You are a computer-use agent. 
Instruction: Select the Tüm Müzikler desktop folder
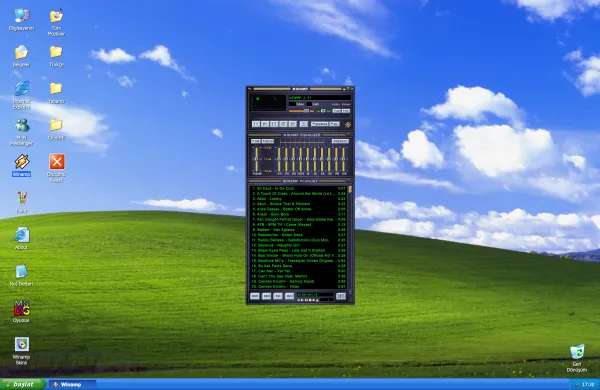click(56, 22)
